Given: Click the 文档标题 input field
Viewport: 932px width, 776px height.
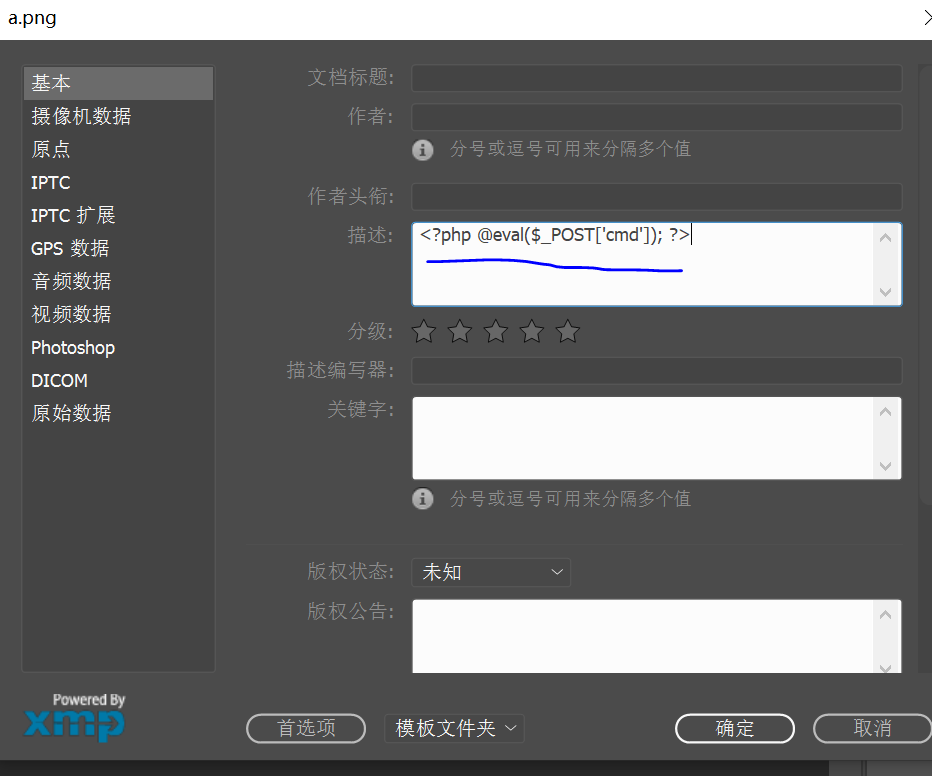Looking at the screenshot, I should click(x=657, y=78).
